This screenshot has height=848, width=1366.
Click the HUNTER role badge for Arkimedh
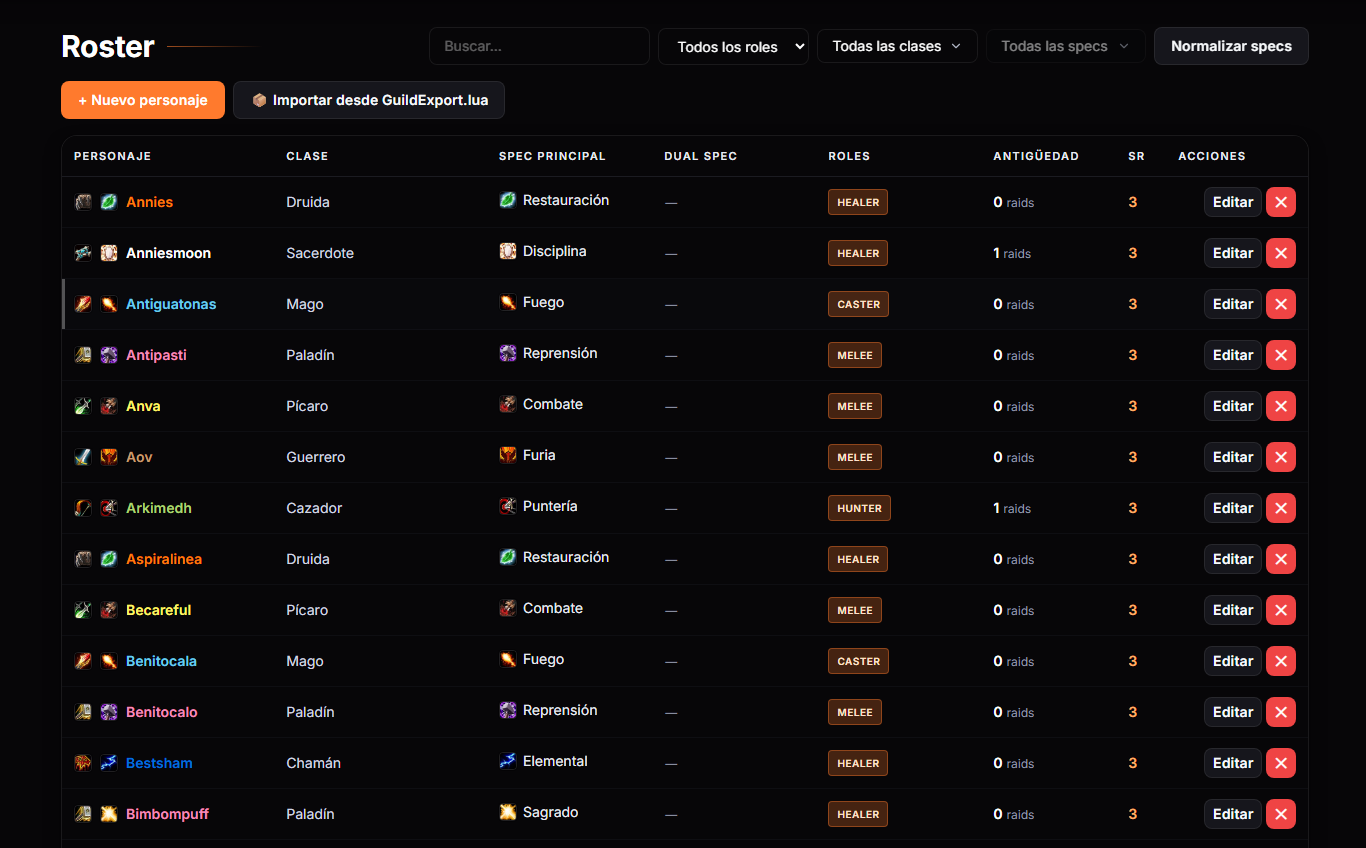859,508
